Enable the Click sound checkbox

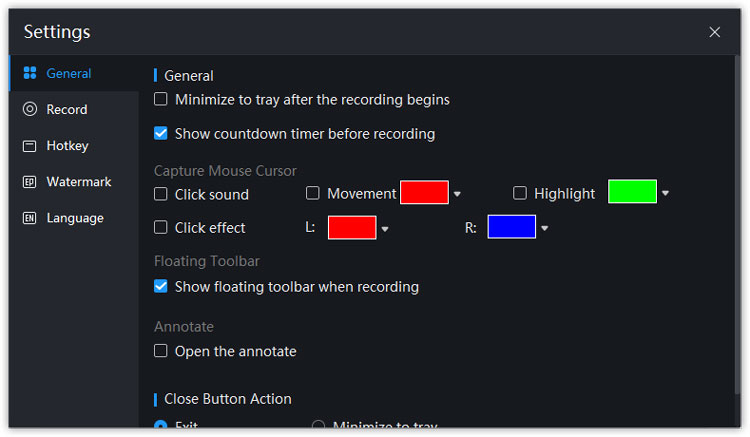(161, 194)
